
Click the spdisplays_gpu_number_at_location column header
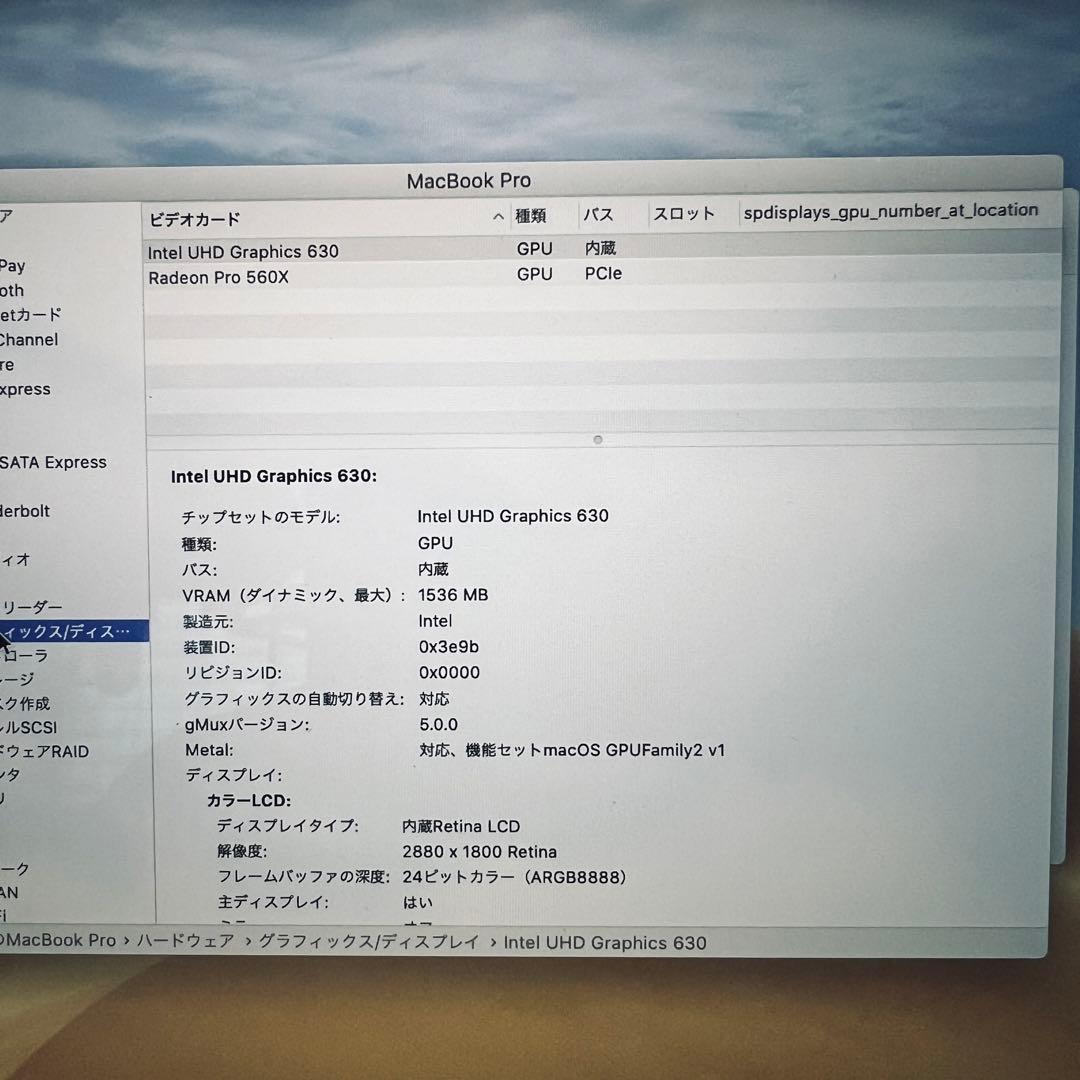point(890,210)
